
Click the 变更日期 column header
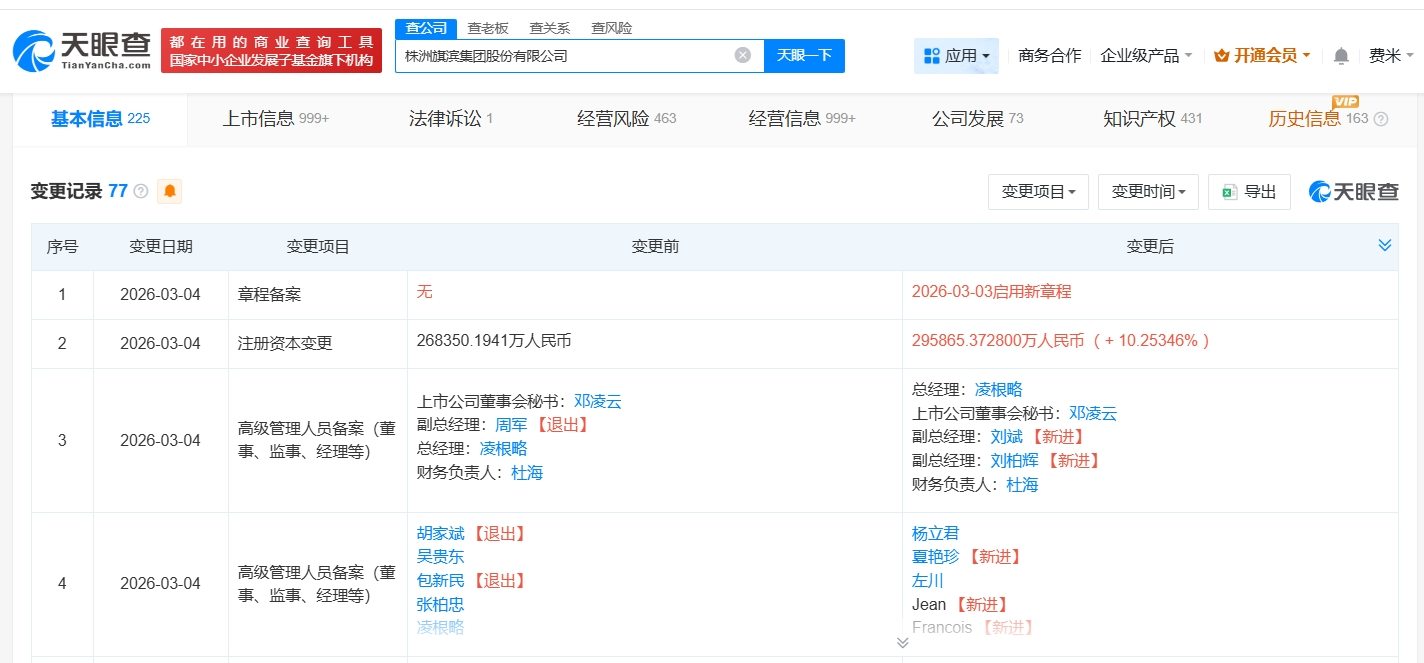[x=160, y=247]
